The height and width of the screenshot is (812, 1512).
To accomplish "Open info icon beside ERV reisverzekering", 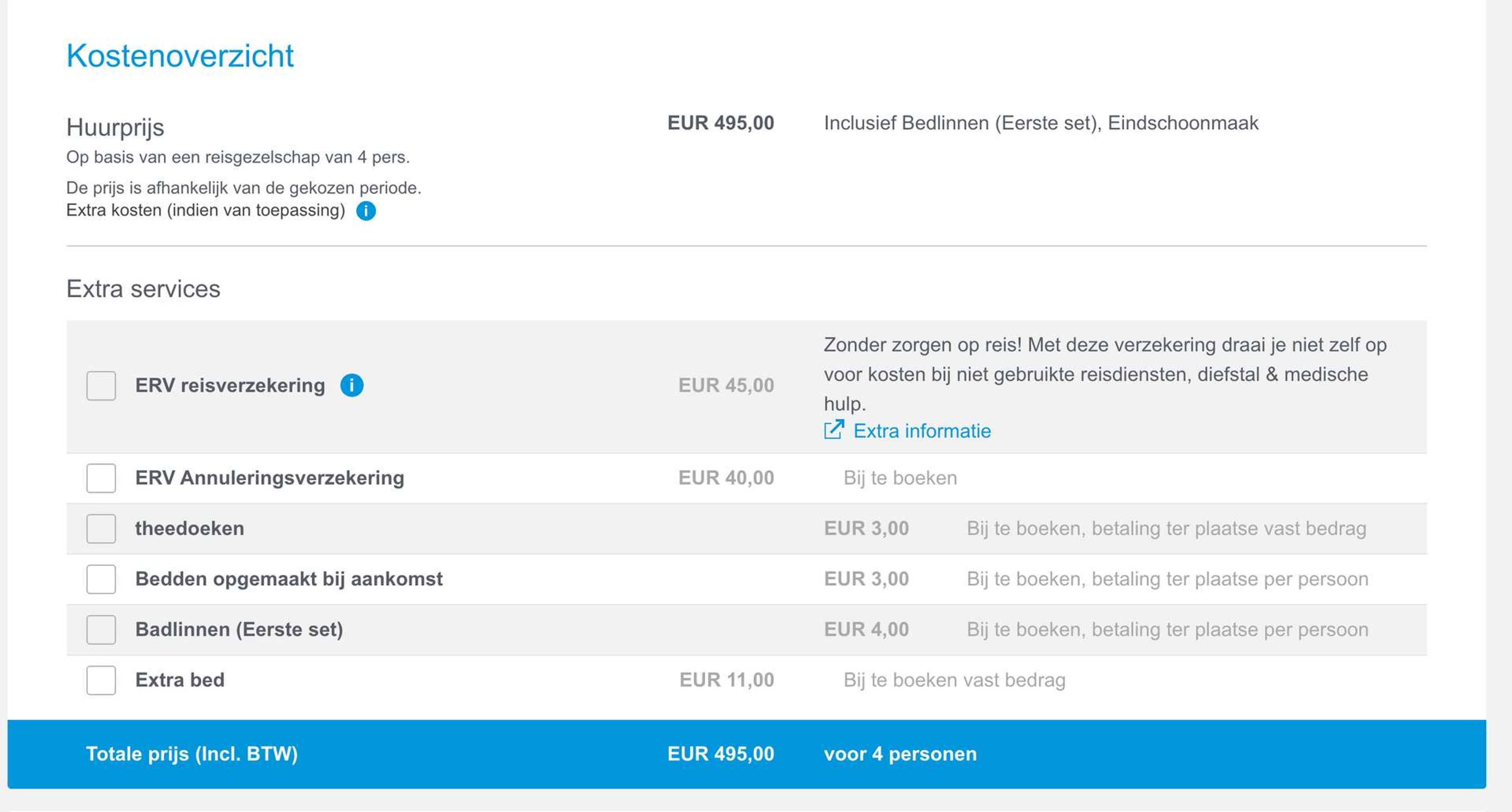I will pyautogui.click(x=352, y=385).
